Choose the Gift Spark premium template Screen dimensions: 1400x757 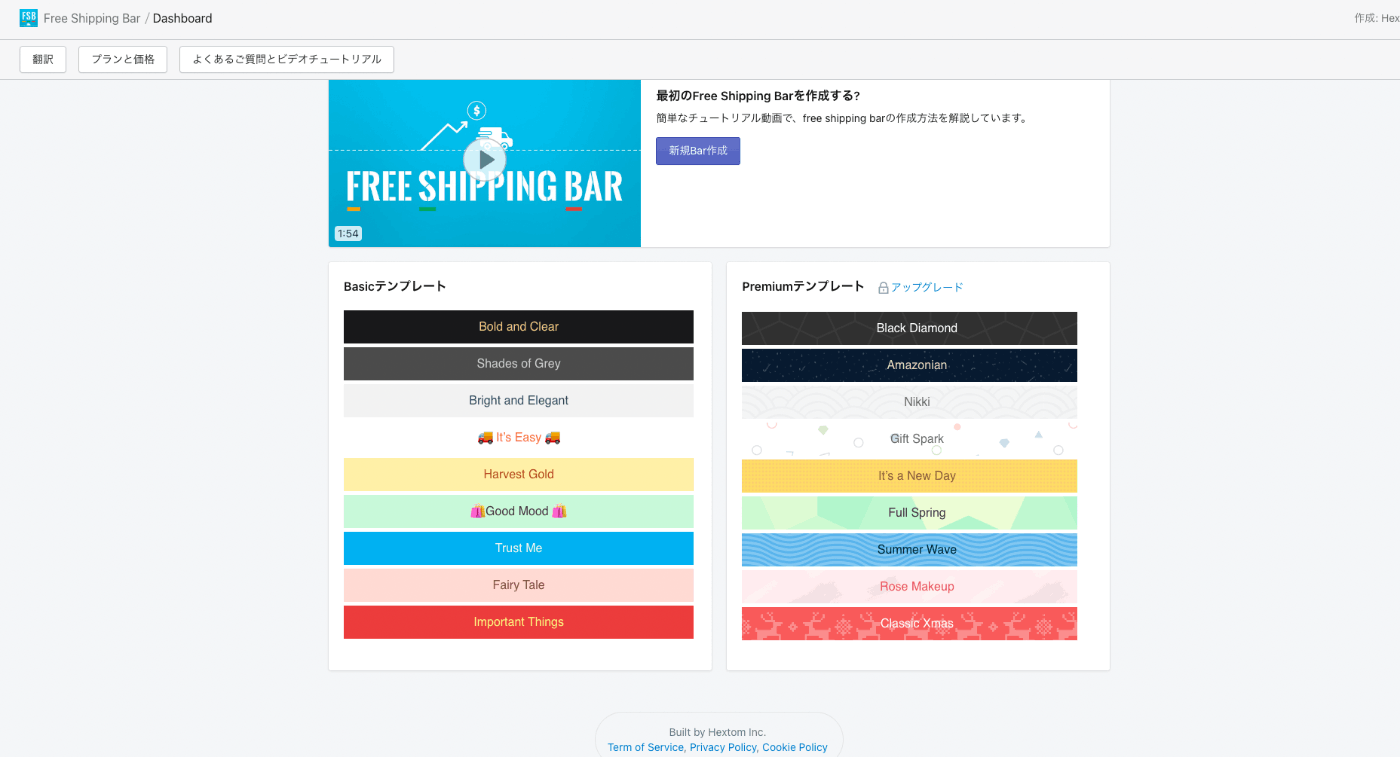910,439
